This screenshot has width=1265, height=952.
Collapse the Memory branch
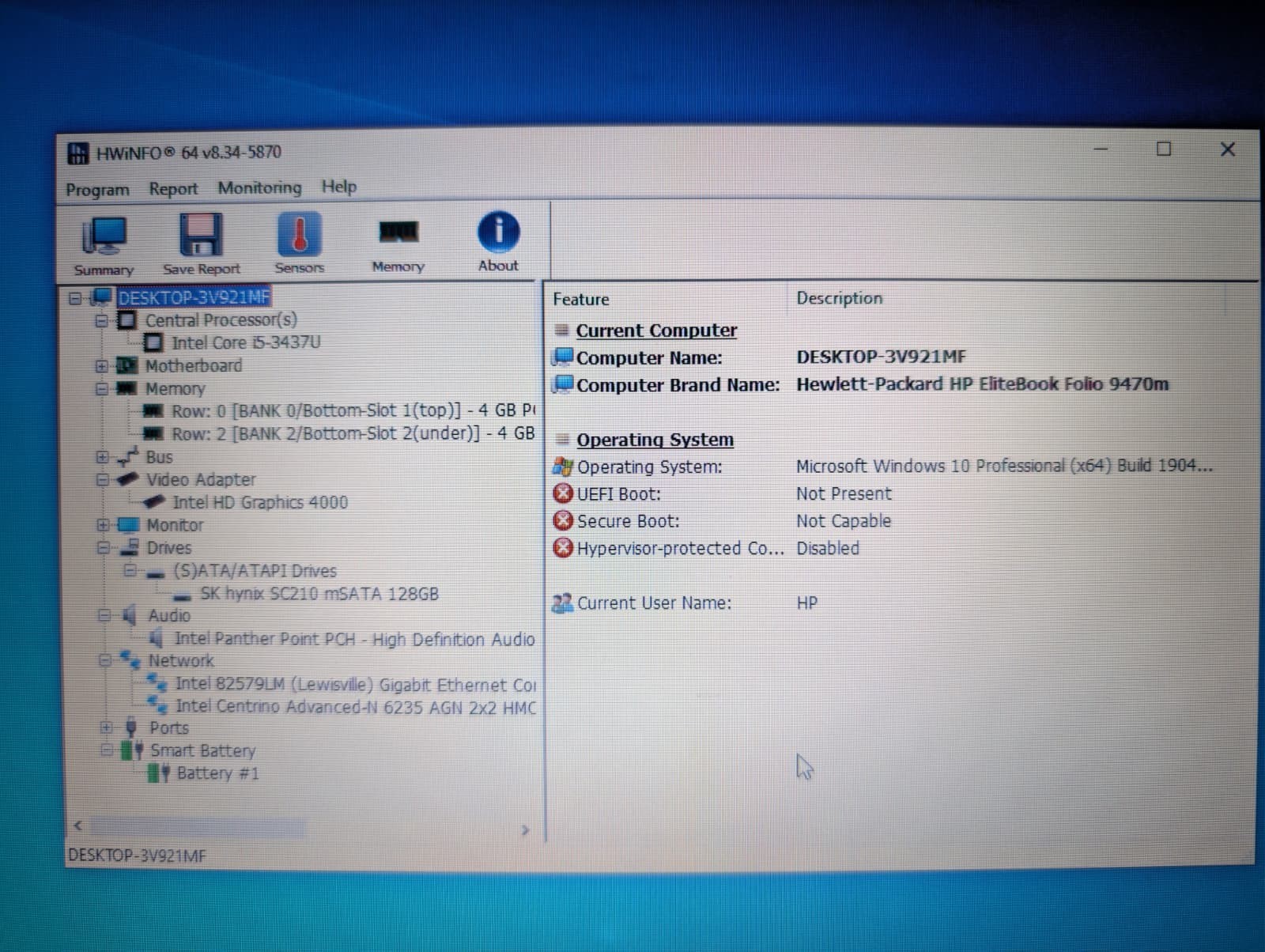(101, 389)
